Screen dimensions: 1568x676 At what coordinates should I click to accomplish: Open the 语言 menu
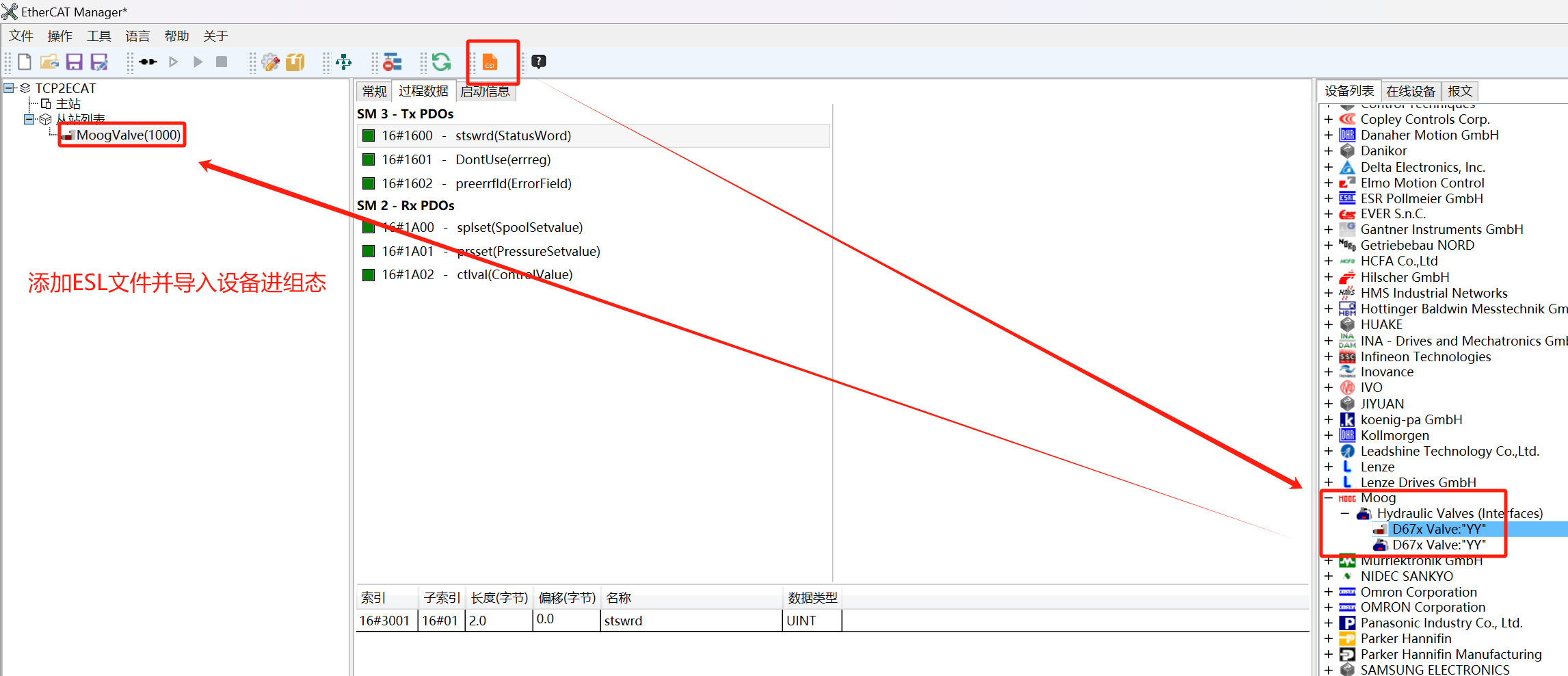pyautogui.click(x=137, y=36)
